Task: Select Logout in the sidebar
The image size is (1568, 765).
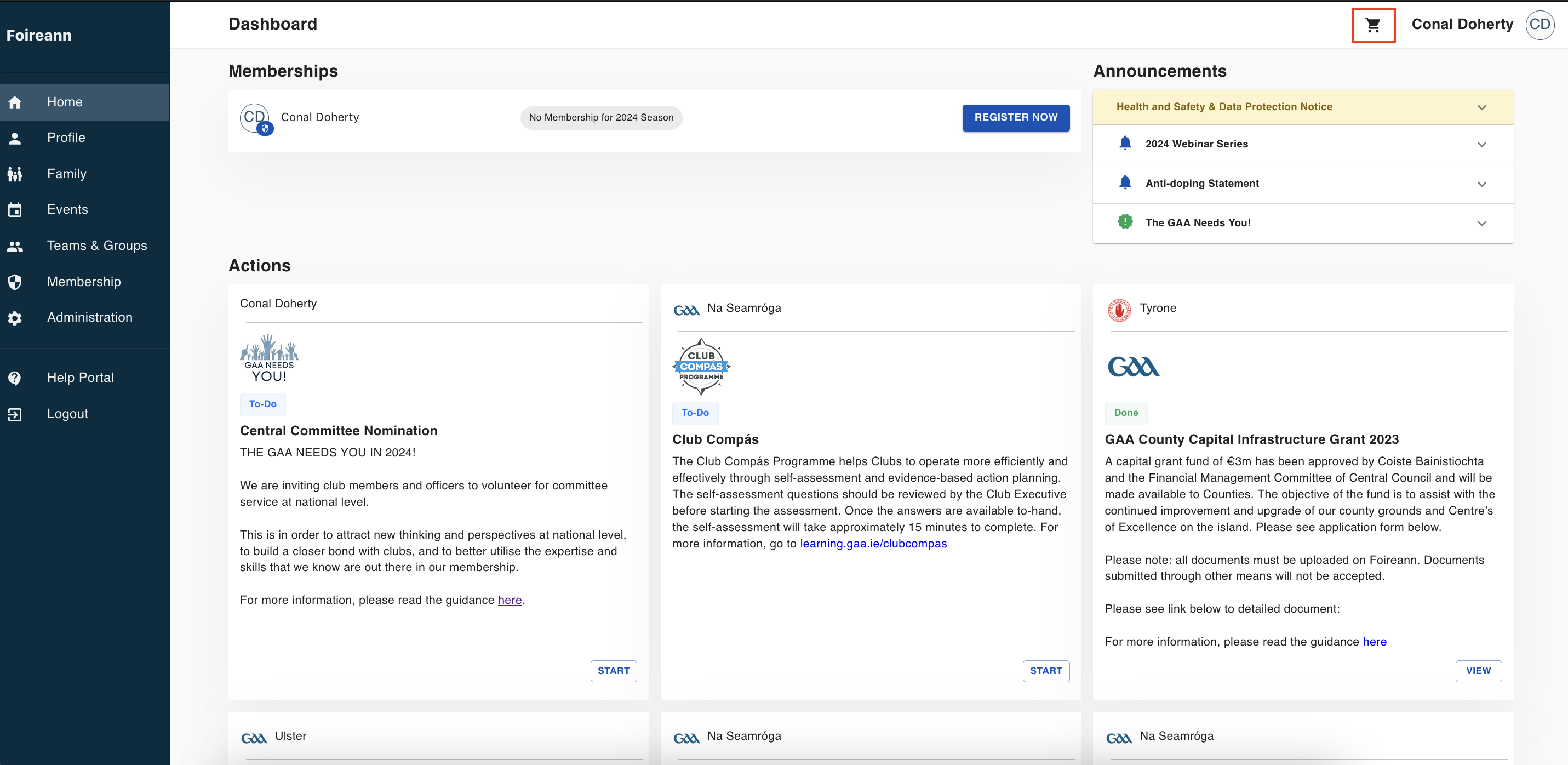Action: click(x=84, y=414)
